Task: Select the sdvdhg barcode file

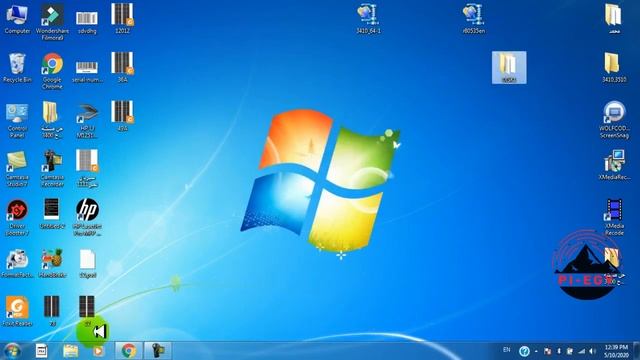Action: 87,22
